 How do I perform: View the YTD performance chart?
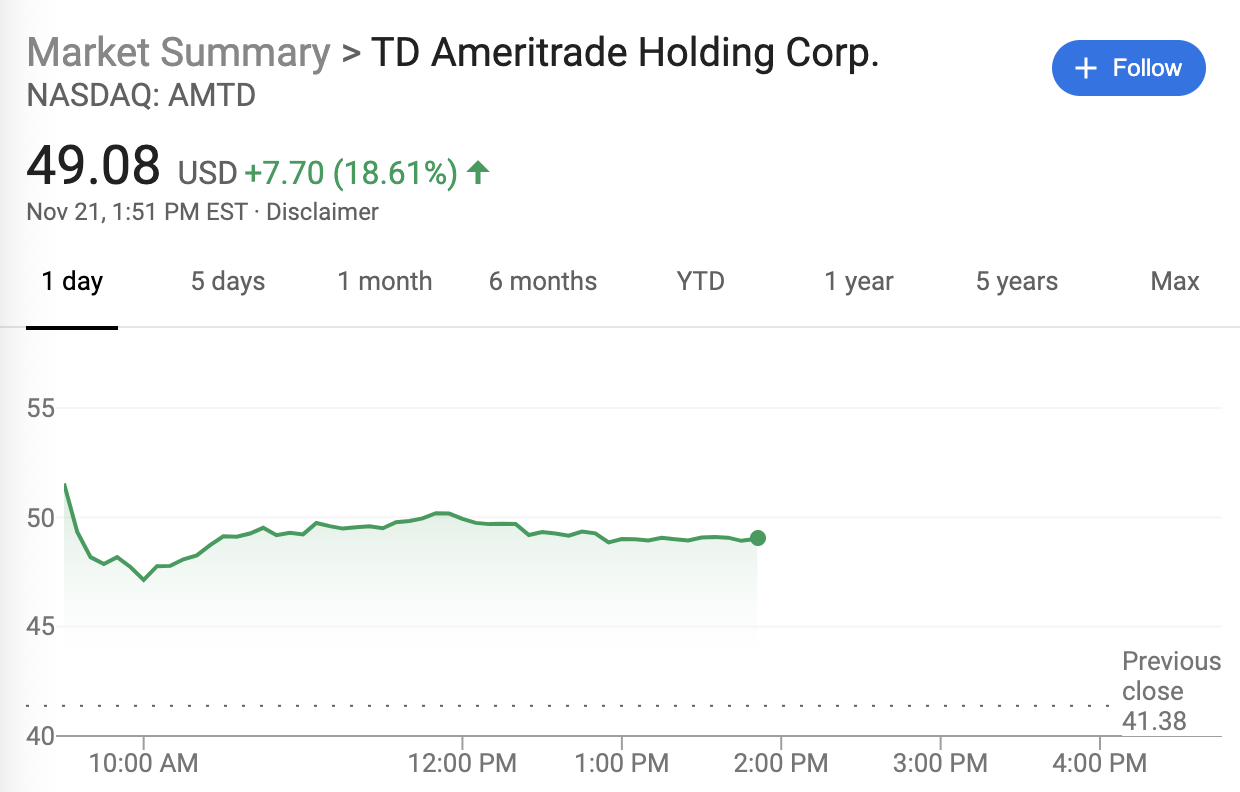click(x=700, y=282)
